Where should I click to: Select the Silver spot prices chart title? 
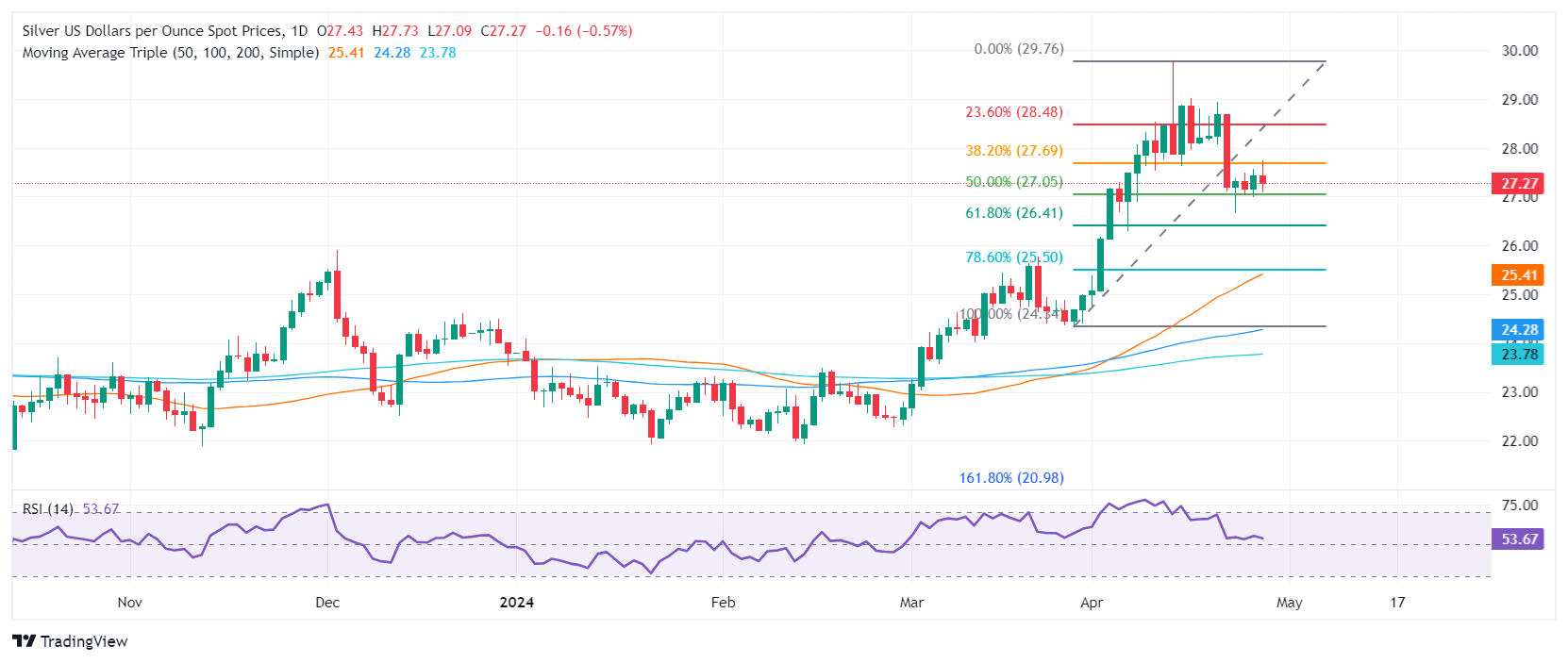pyautogui.click(x=165, y=31)
